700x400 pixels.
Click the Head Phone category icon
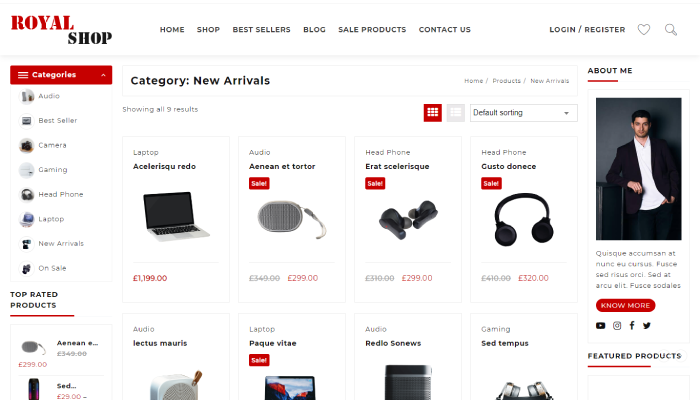26,194
